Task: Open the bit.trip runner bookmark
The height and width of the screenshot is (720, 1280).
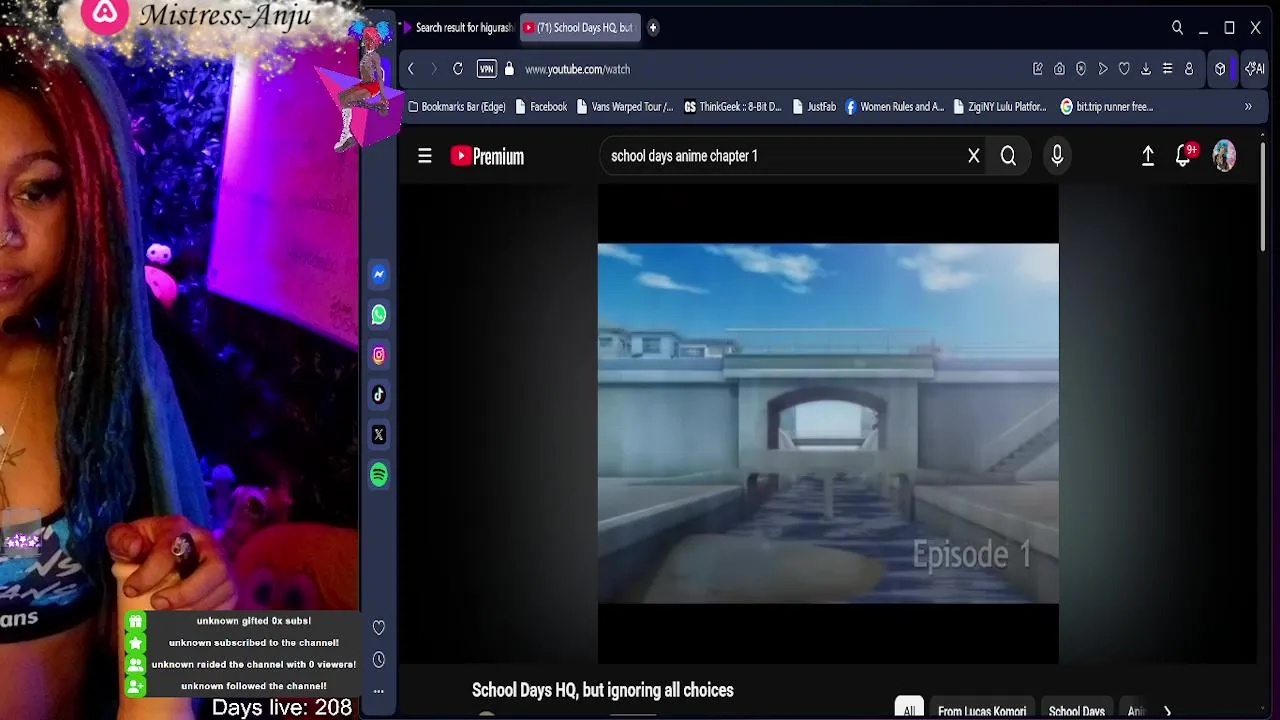Action: click(1107, 107)
